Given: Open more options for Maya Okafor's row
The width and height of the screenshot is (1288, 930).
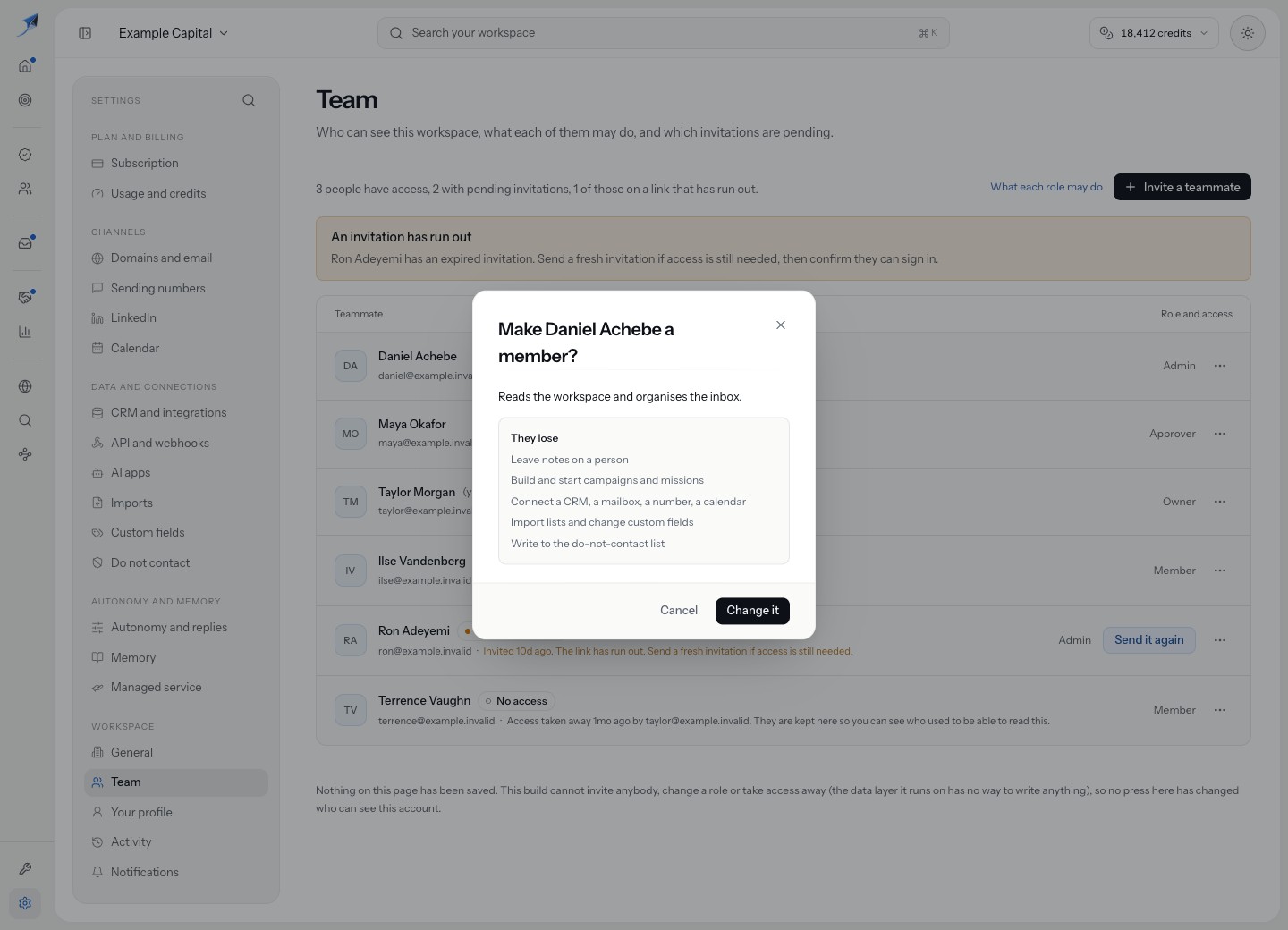Looking at the screenshot, I should (1220, 434).
